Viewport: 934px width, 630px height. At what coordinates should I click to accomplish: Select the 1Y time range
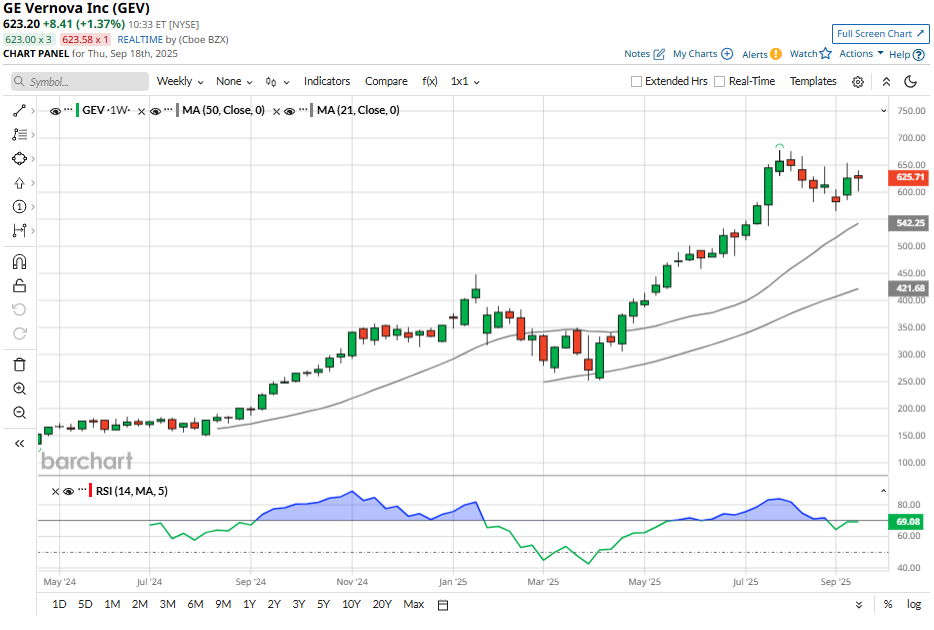[x=250, y=604]
